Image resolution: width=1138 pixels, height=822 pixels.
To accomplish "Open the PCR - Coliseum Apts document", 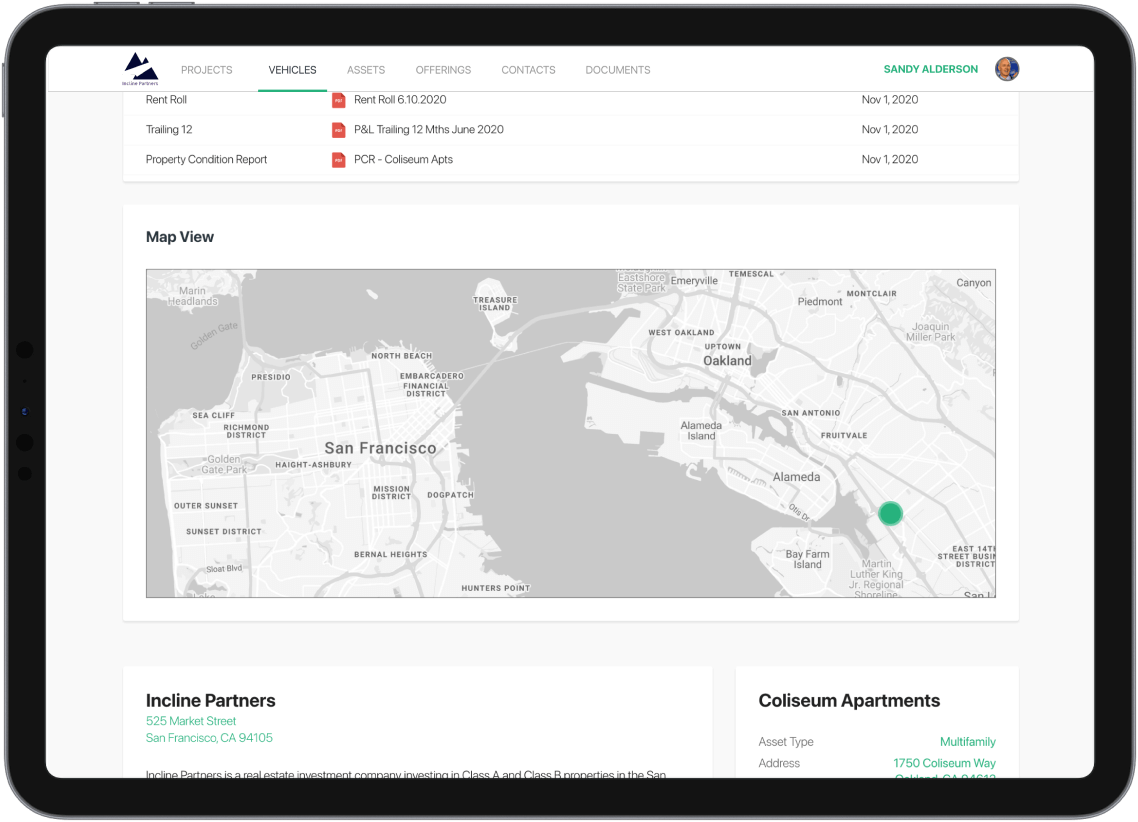I will [403, 160].
